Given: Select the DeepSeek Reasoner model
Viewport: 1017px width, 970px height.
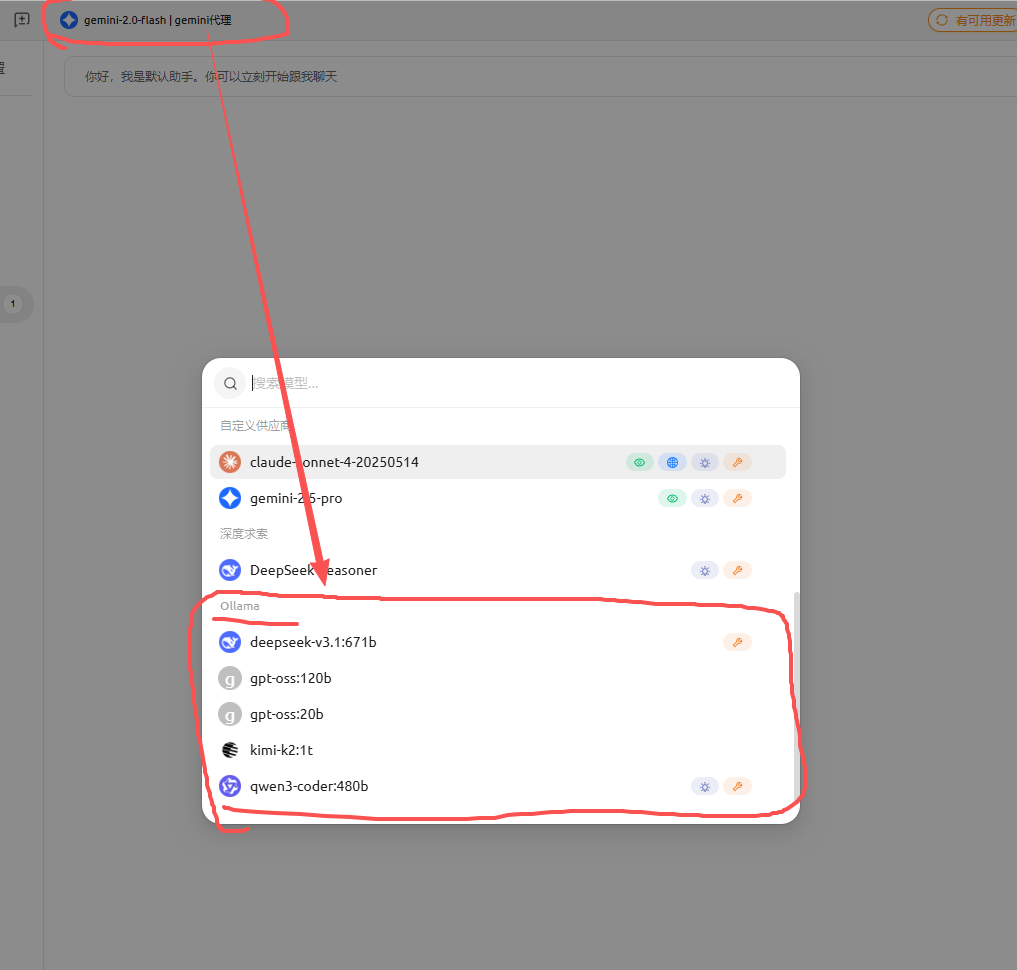Looking at the screenshot, I should pos(313,570).
